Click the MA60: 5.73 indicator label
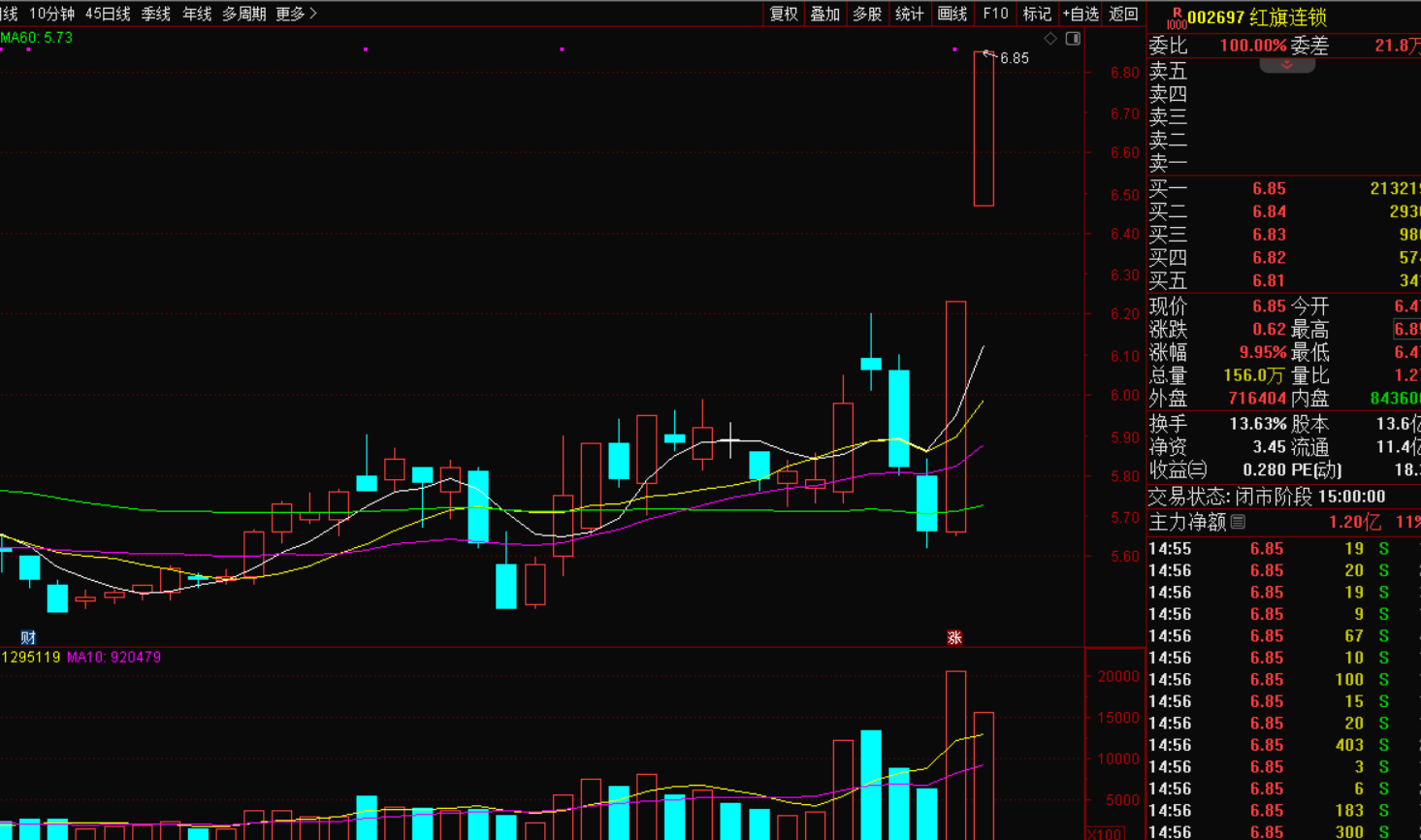Screen dimensions: 1421x840 pos(37,38)
